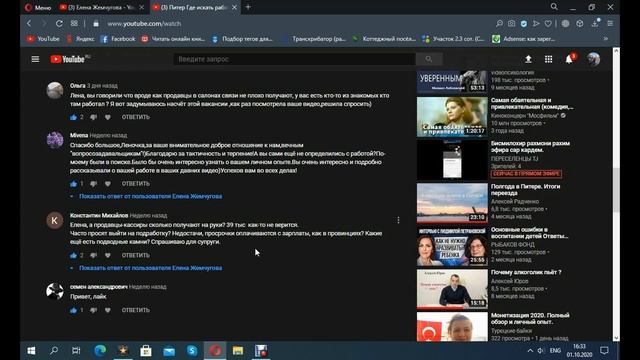Open the Windows action center
The image size is (640, 360).
tap(604, 351)
